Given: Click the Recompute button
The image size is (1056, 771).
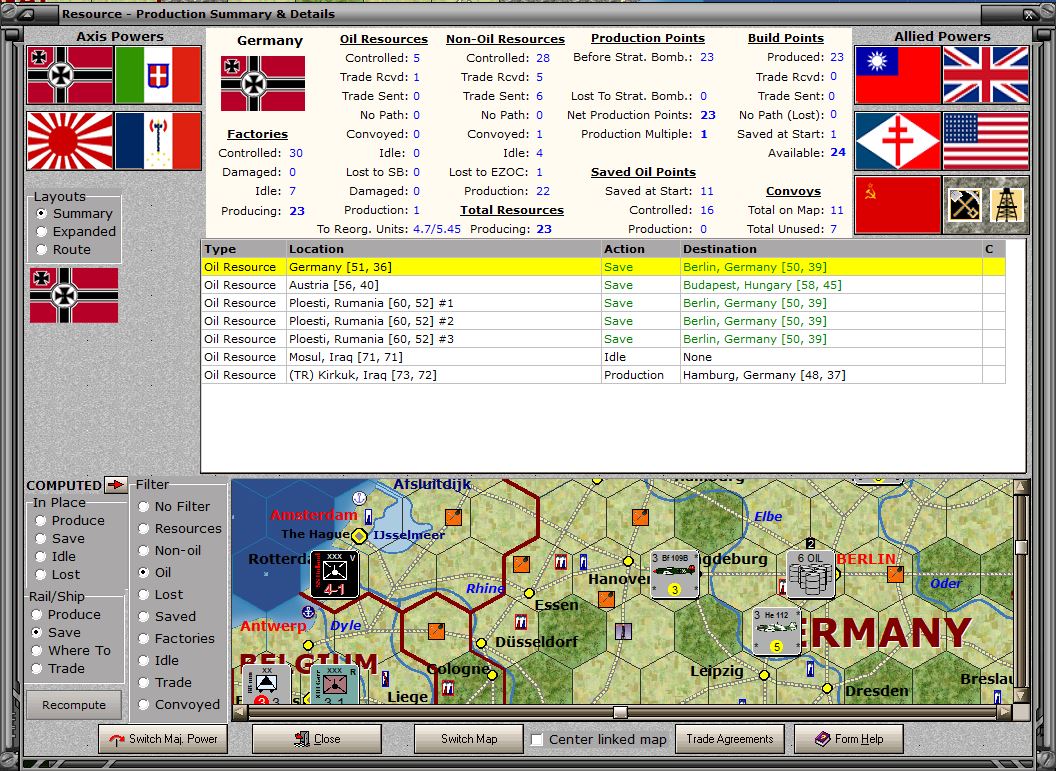Looking at the screenshot, I should click(74, 705).
